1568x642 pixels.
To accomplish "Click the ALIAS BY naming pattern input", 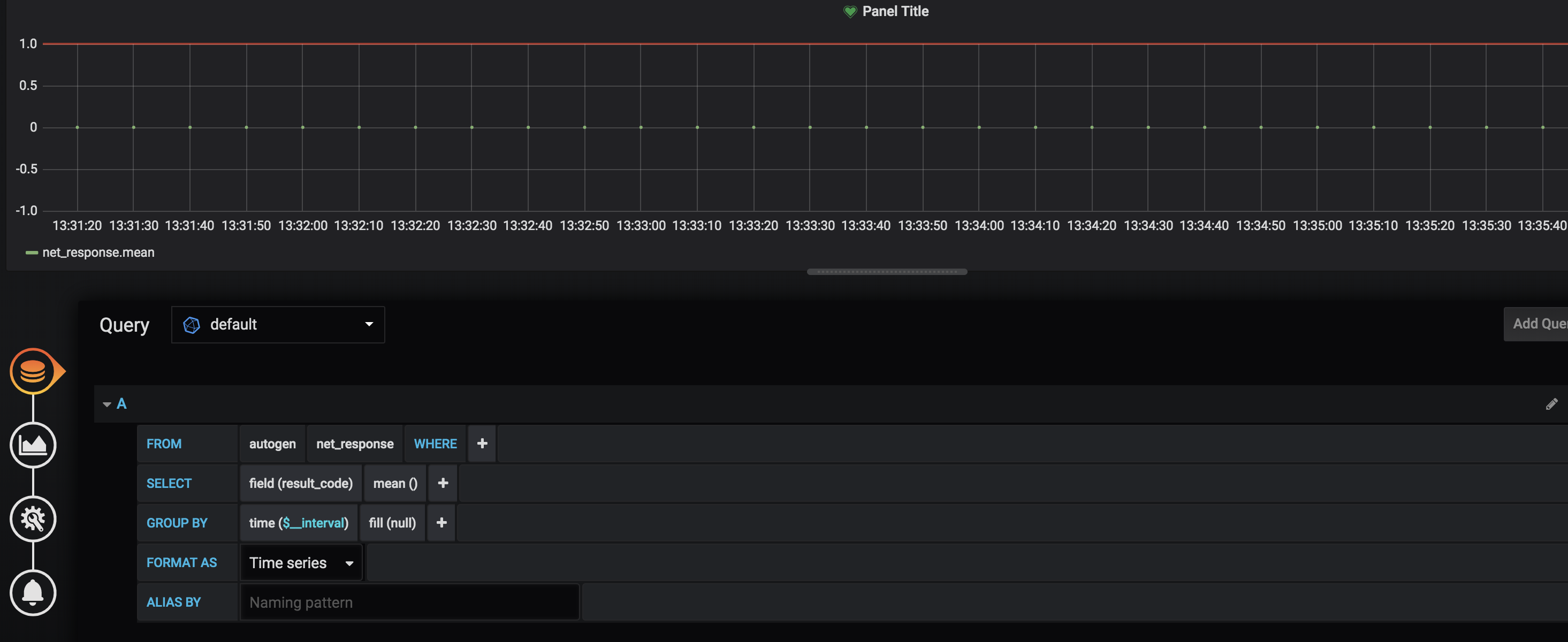I will pyautogui.click(x=410, y=602).
